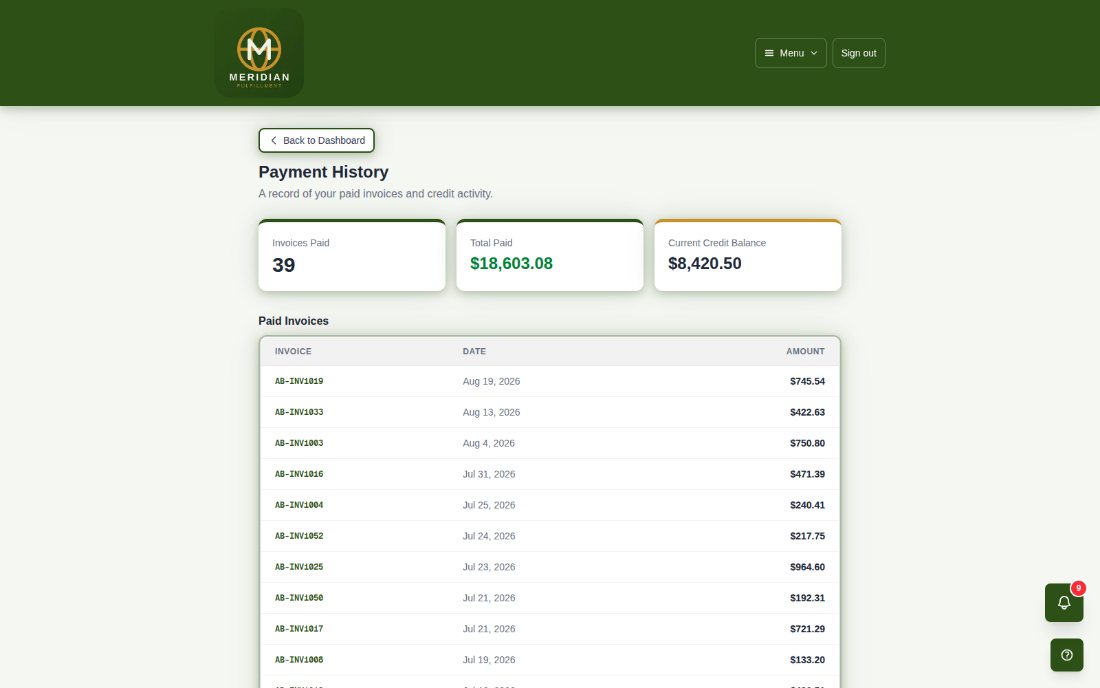Image resolution: width=1100 pixels, height=688 pixels.
Task: Open invoice AB-INV1004
Action: (x=299, y=505)
